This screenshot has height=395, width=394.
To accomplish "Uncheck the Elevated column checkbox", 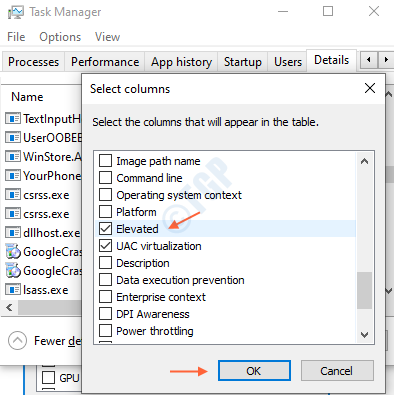I will 105,229.
